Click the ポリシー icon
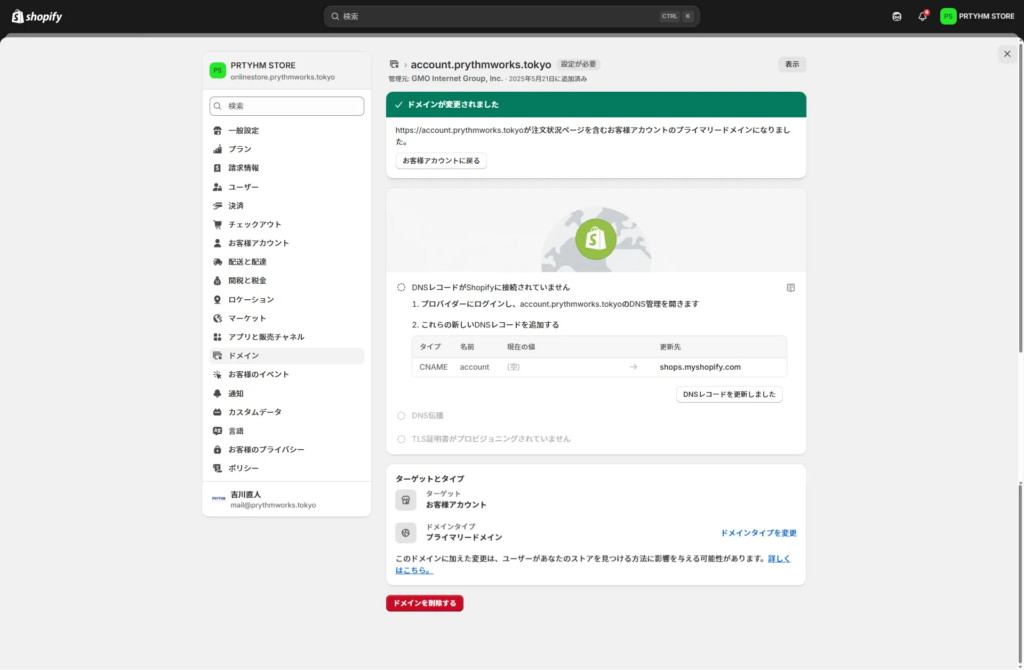 [x=217, y=468]
